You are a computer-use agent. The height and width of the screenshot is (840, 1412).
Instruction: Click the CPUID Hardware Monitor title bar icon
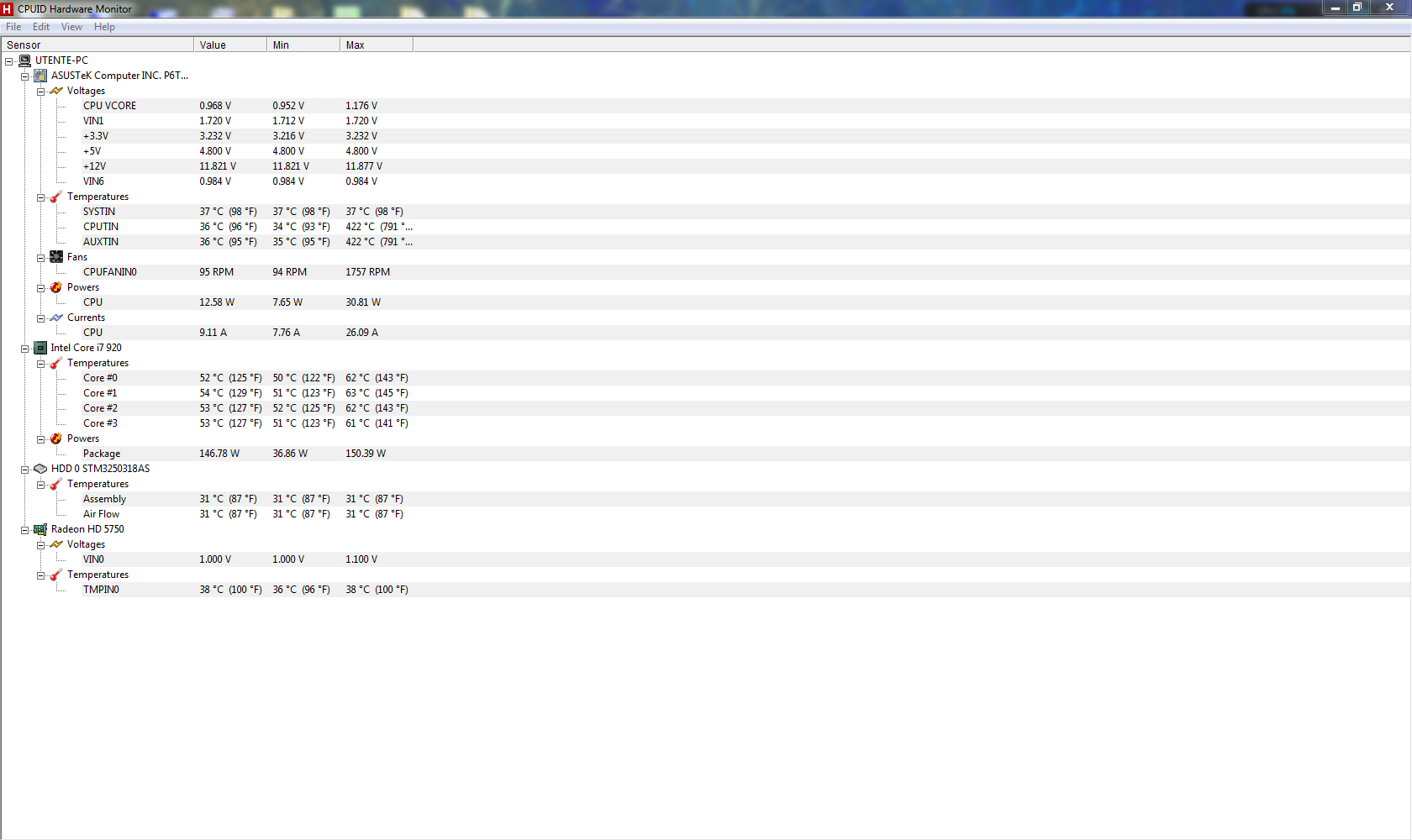tap(8, 9)
